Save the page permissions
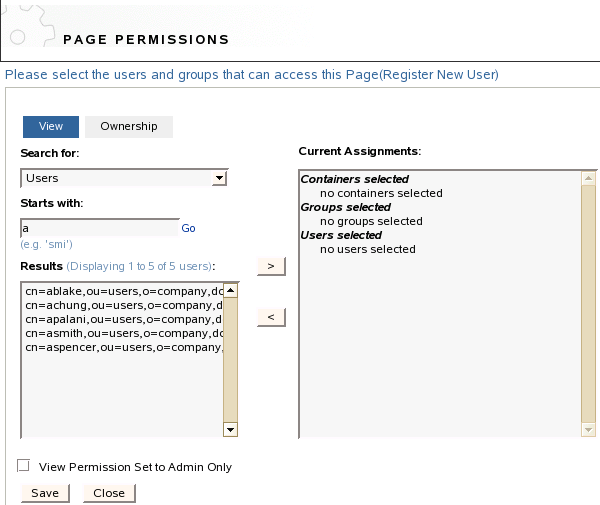 click(45, 493)
